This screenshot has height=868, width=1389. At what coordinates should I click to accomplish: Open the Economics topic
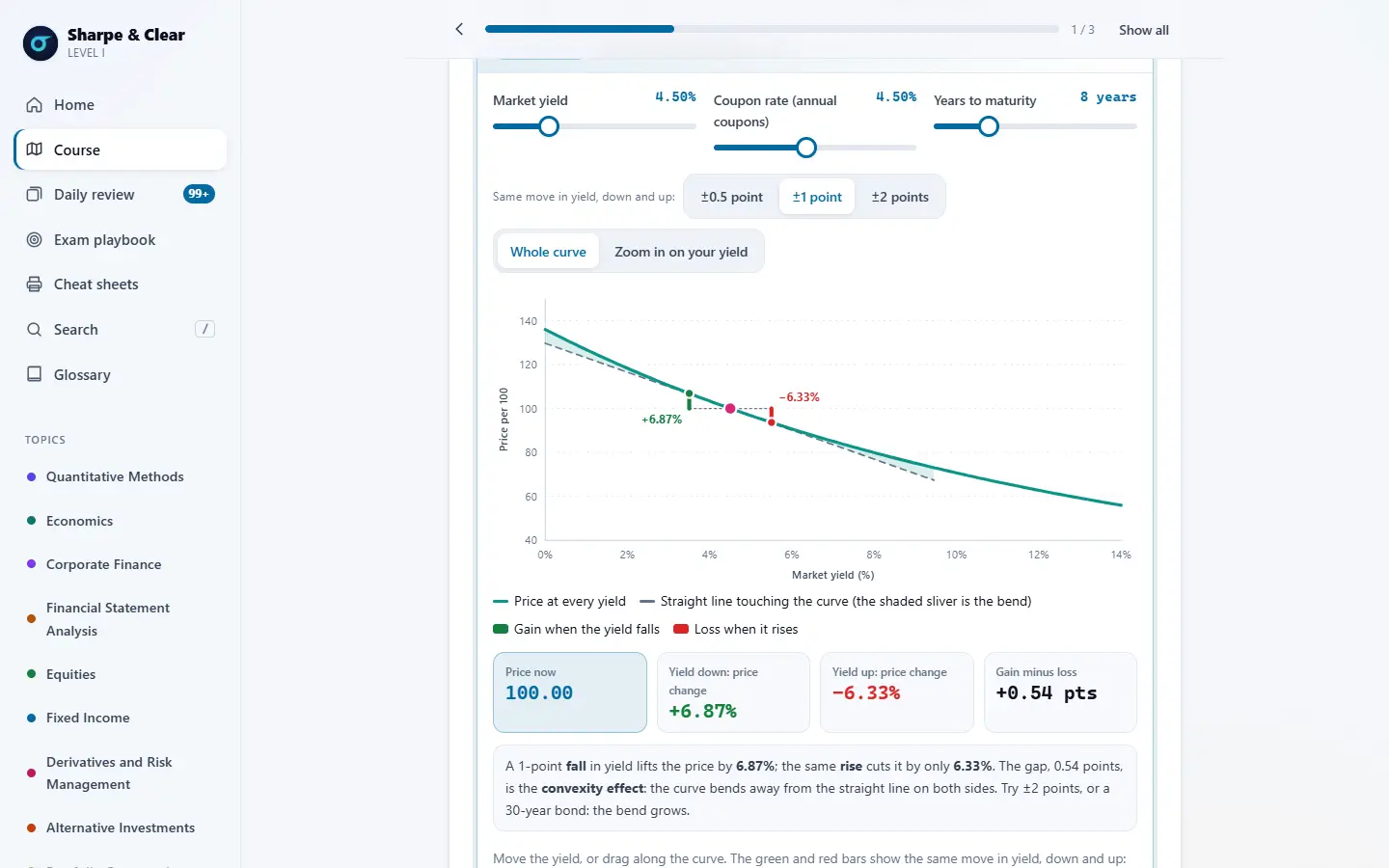[x=79, y=521]
